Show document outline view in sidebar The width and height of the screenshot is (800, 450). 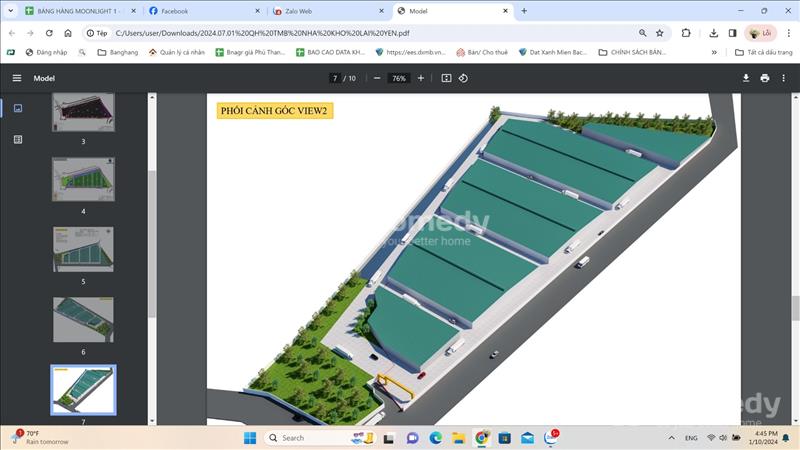point(18,139)
